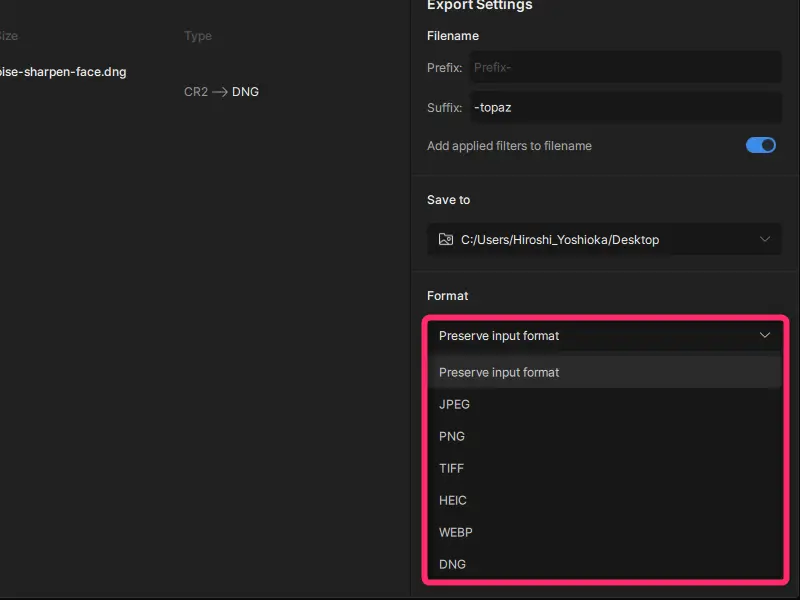This screenshot has height=600, width=800.
Task: Click into the Prefix filename field
Action: pyautogui.click(x=624, y=68)
